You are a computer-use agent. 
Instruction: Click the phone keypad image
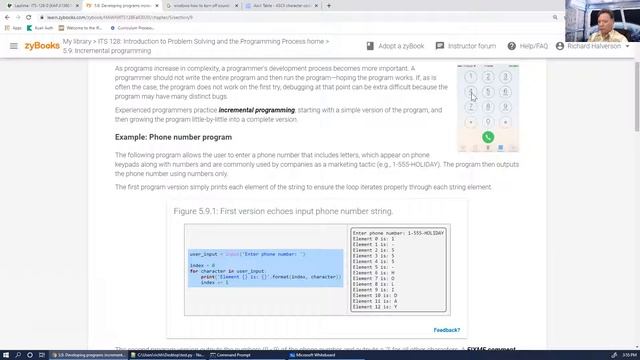pyautogui.click(x=488, y=108)
